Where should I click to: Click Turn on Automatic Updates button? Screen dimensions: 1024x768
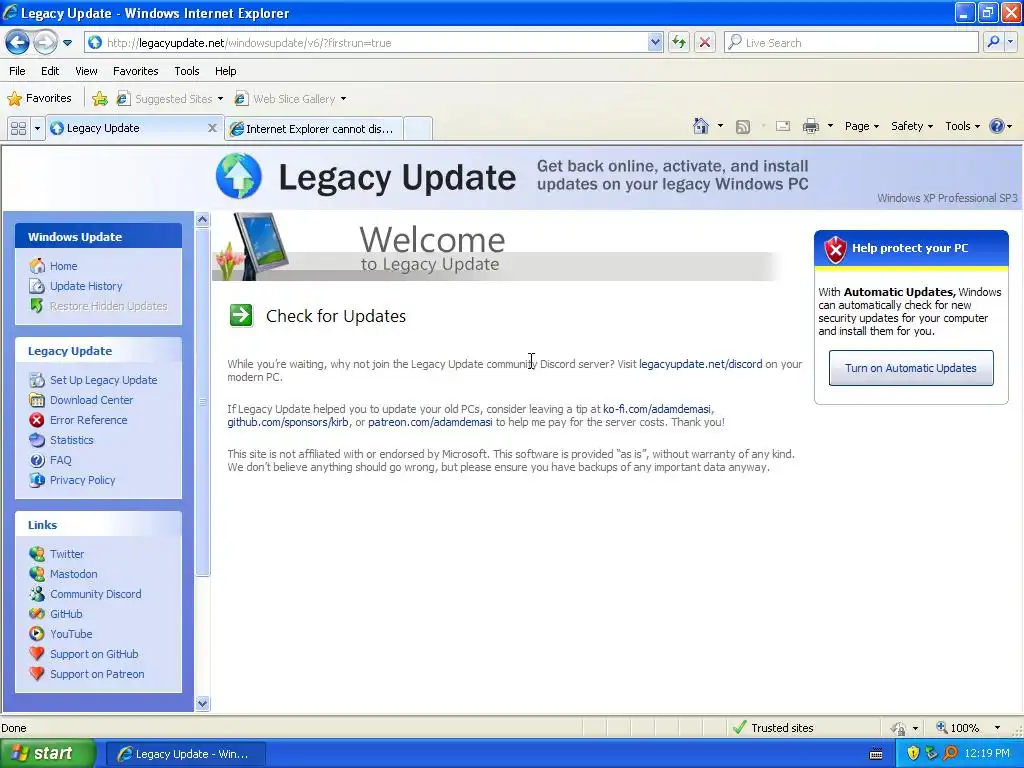[x=911, y=368]
